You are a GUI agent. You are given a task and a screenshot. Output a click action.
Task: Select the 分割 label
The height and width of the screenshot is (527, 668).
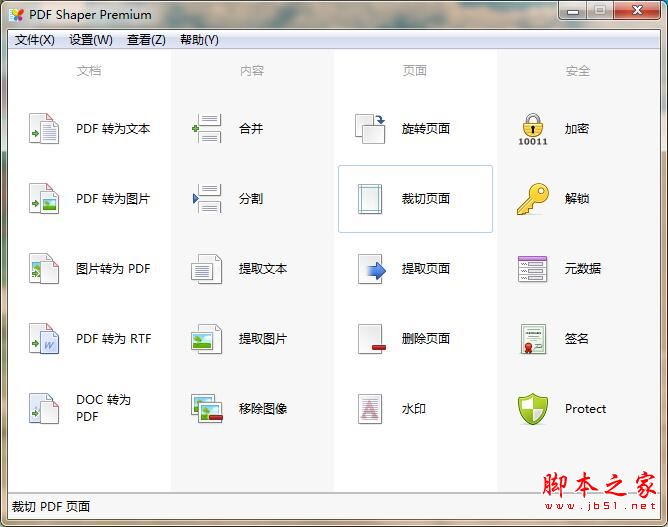pos(251,199)
